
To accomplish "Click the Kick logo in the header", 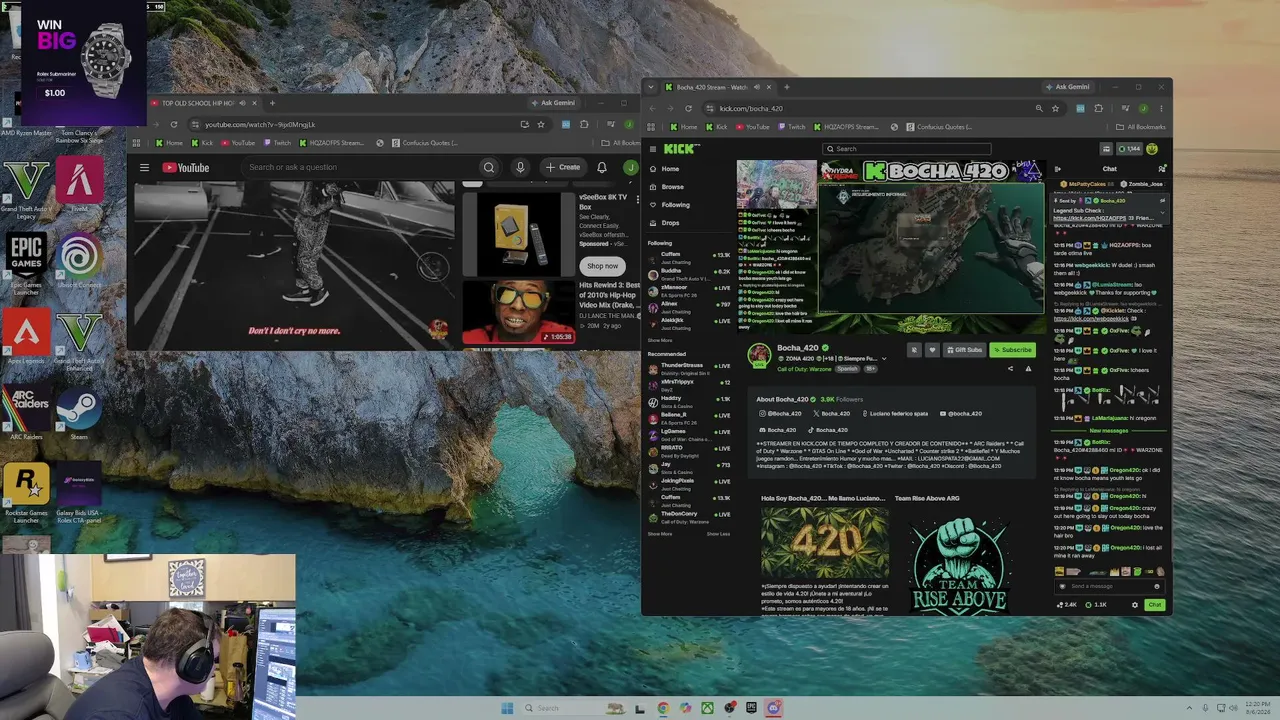I will 681,149.
